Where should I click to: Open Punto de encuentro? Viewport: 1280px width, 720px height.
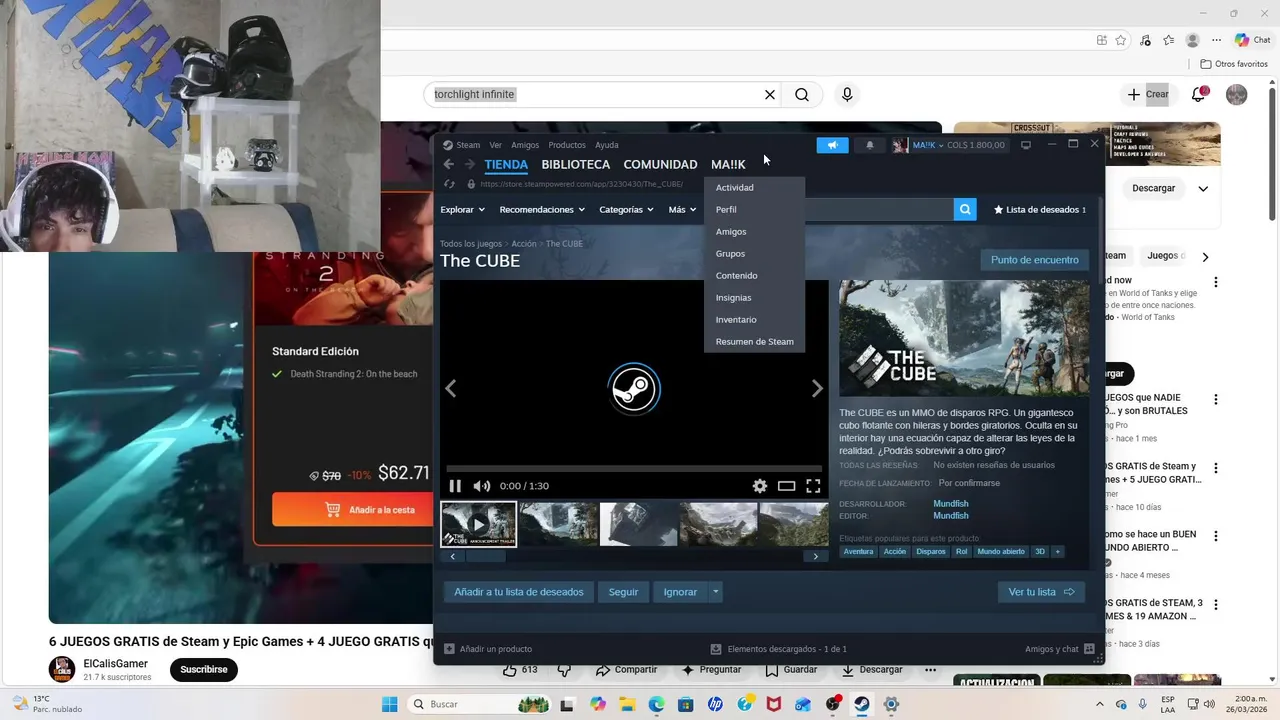coord(1034,260)
